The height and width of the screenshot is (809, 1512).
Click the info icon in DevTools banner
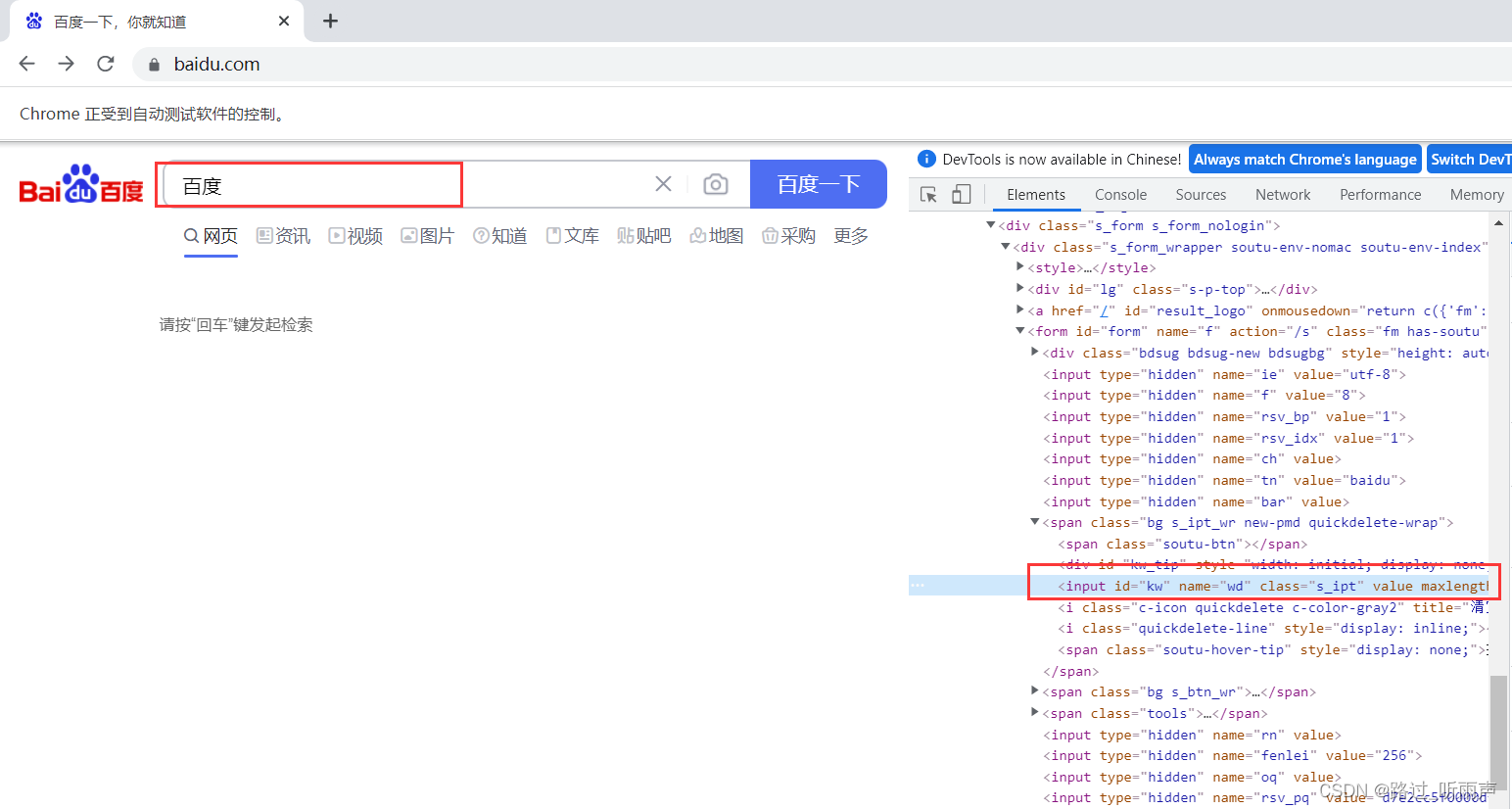tap(926, 159)
